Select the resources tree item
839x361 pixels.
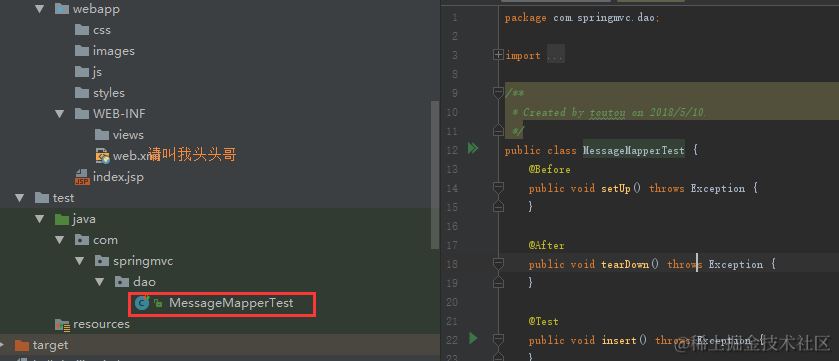pos(101,324)
